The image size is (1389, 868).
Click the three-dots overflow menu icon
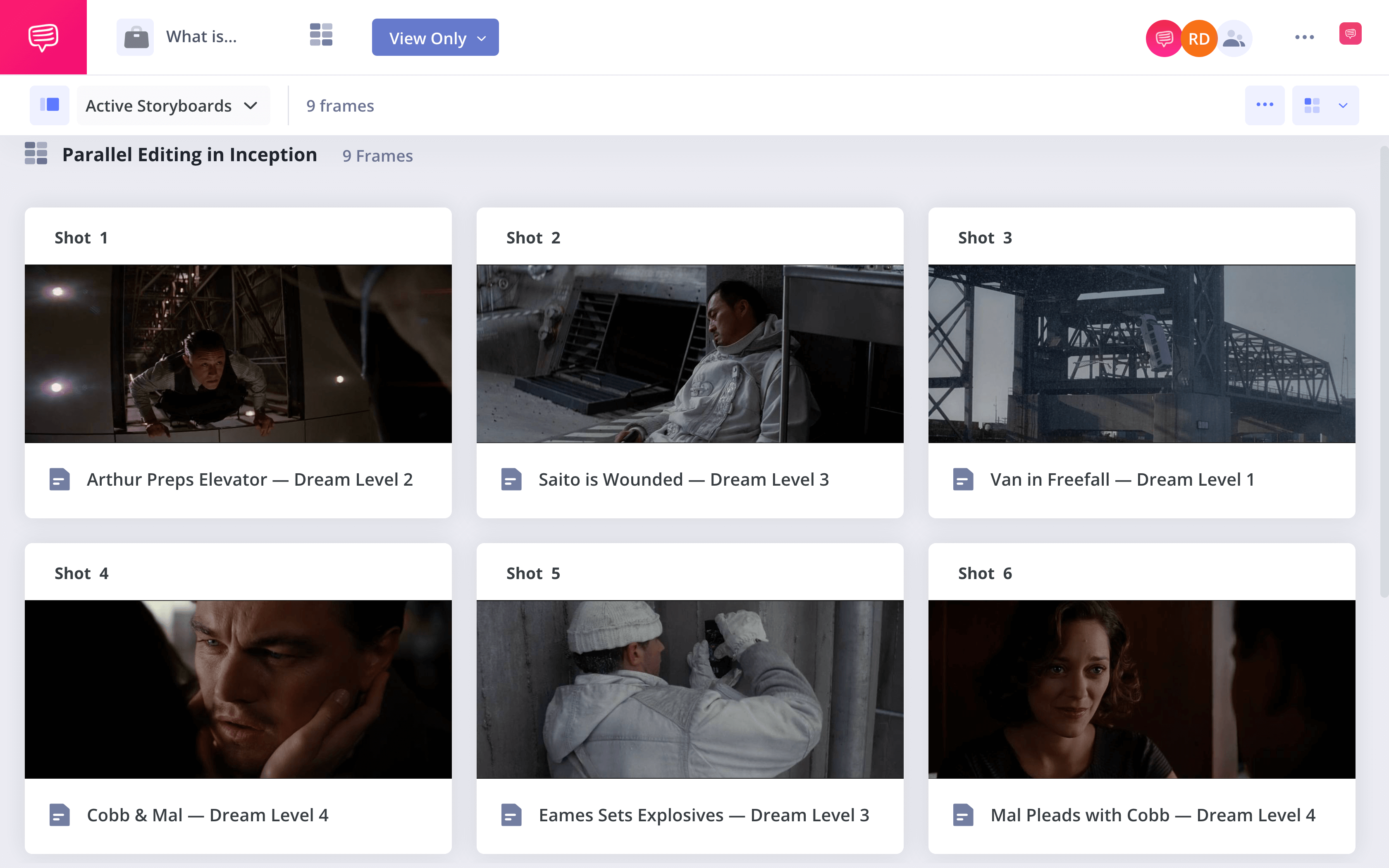[x=1264, y=105]
